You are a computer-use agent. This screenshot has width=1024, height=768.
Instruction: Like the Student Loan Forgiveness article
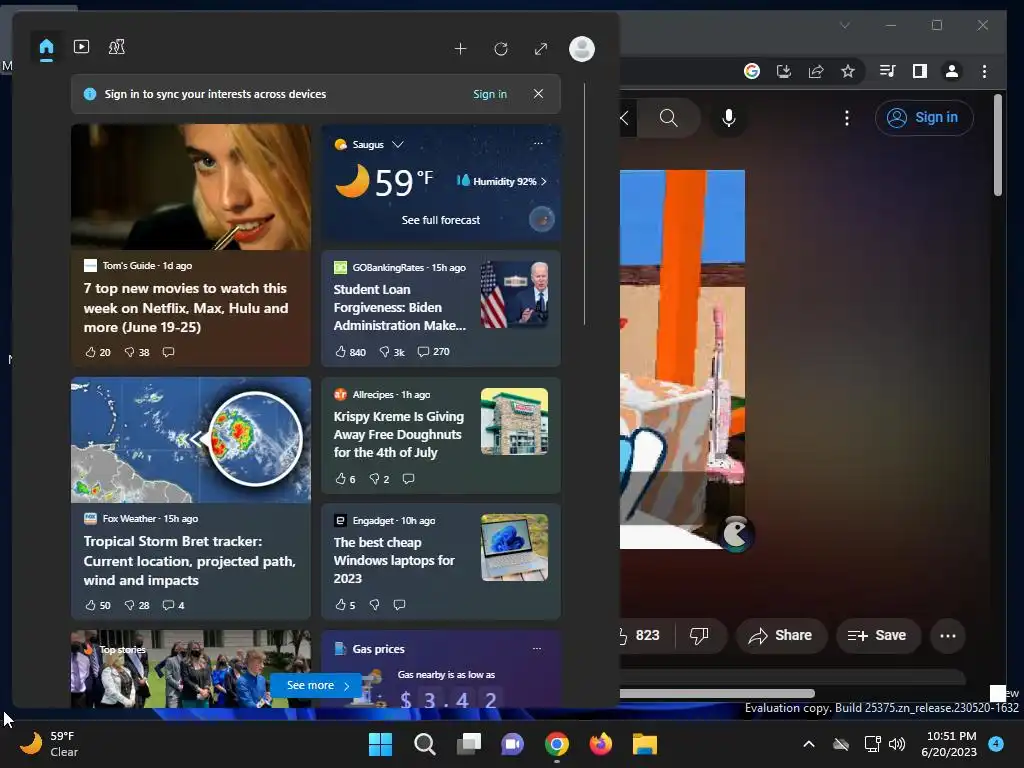pos(350,351)
